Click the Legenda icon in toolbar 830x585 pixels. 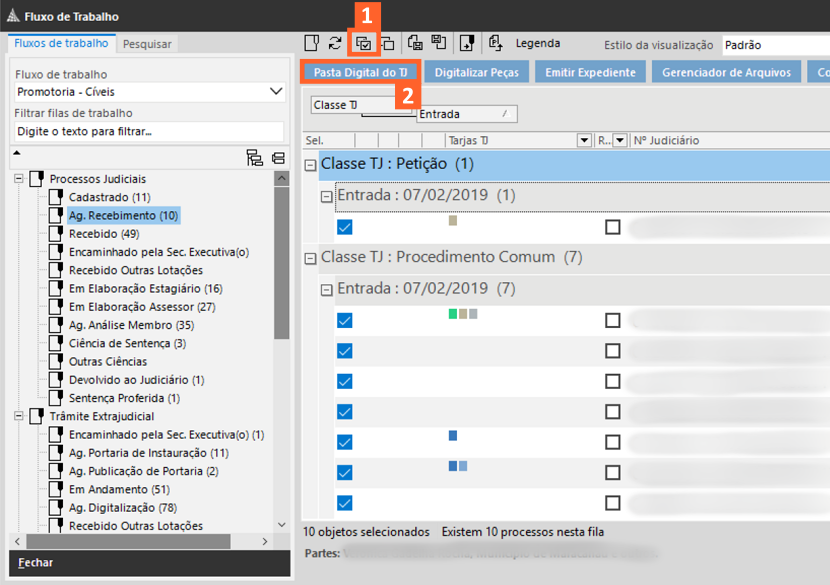495,43
